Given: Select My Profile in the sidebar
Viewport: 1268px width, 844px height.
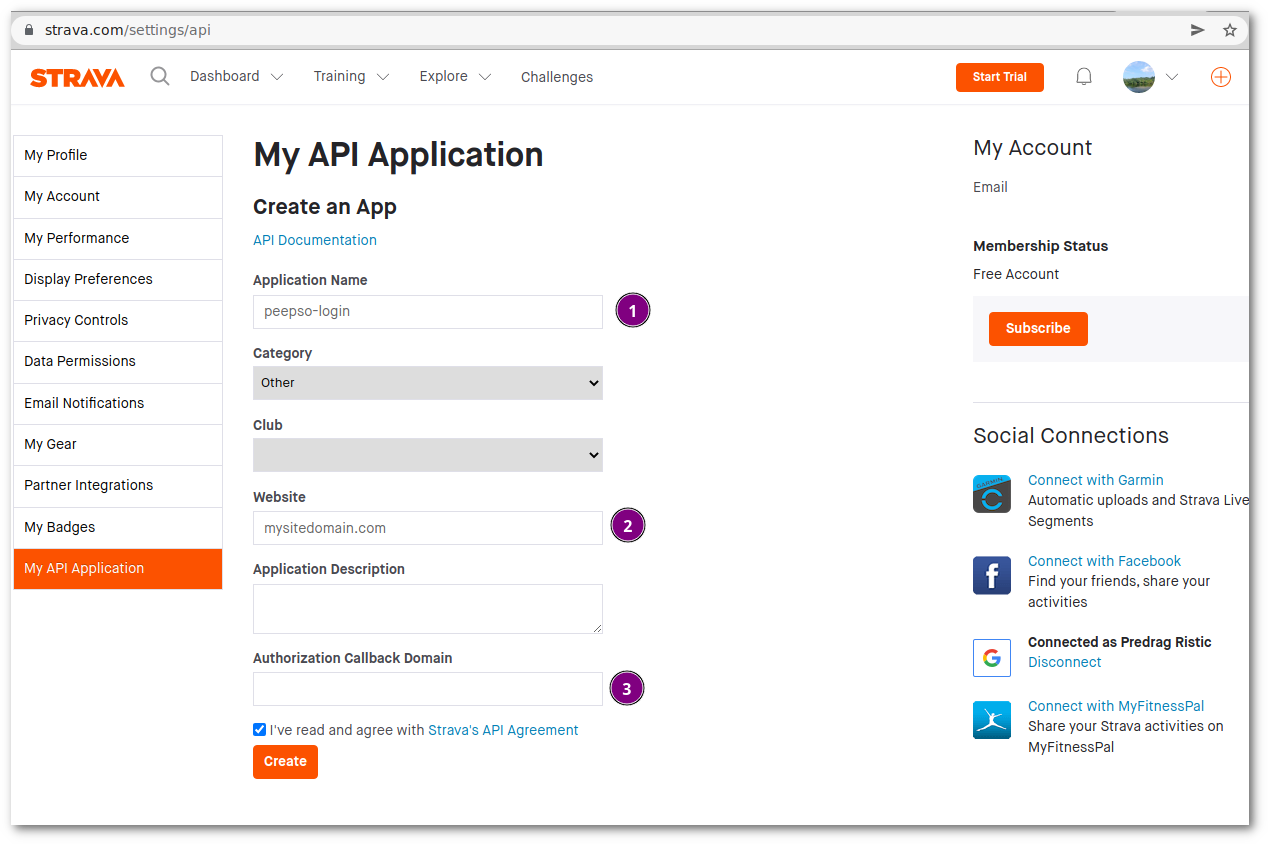Looking at the screenshot, I should pyautogui.click(x=118, y=156).
